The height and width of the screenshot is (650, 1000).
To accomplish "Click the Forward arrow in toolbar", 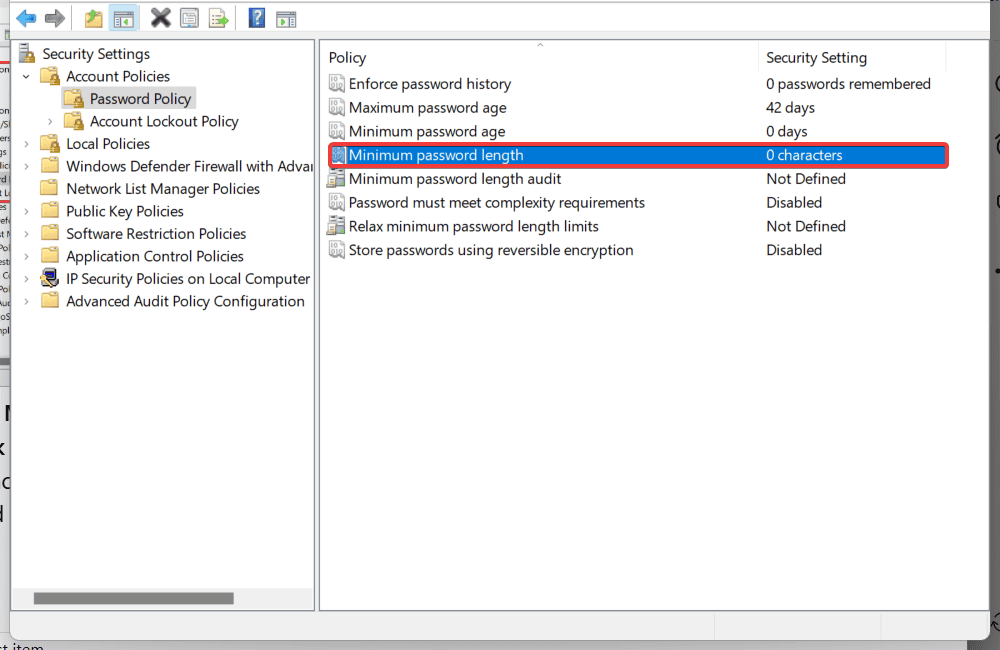I will pyautogui.click(x=55, y=18).
